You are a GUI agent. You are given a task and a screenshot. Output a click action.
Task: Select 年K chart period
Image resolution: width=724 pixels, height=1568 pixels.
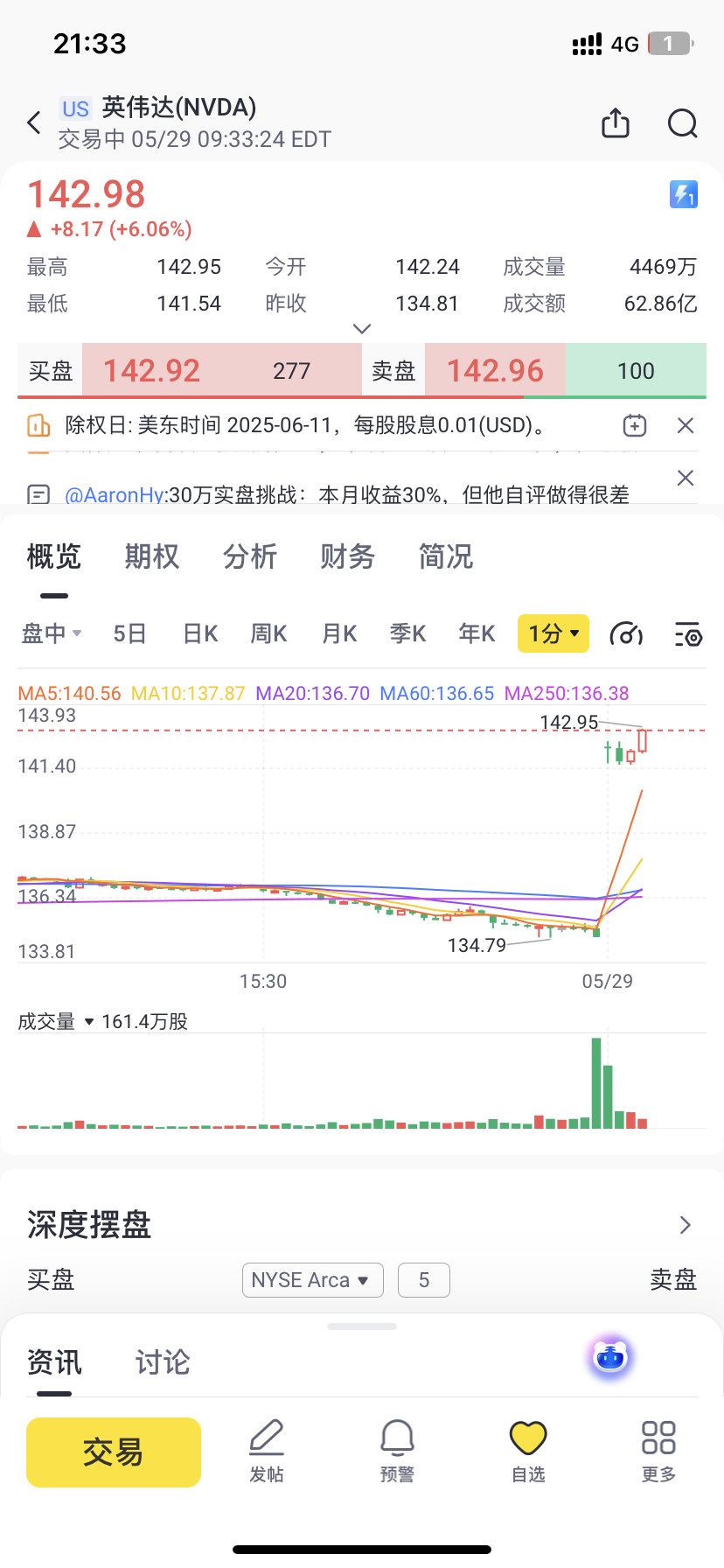[477, 633]
